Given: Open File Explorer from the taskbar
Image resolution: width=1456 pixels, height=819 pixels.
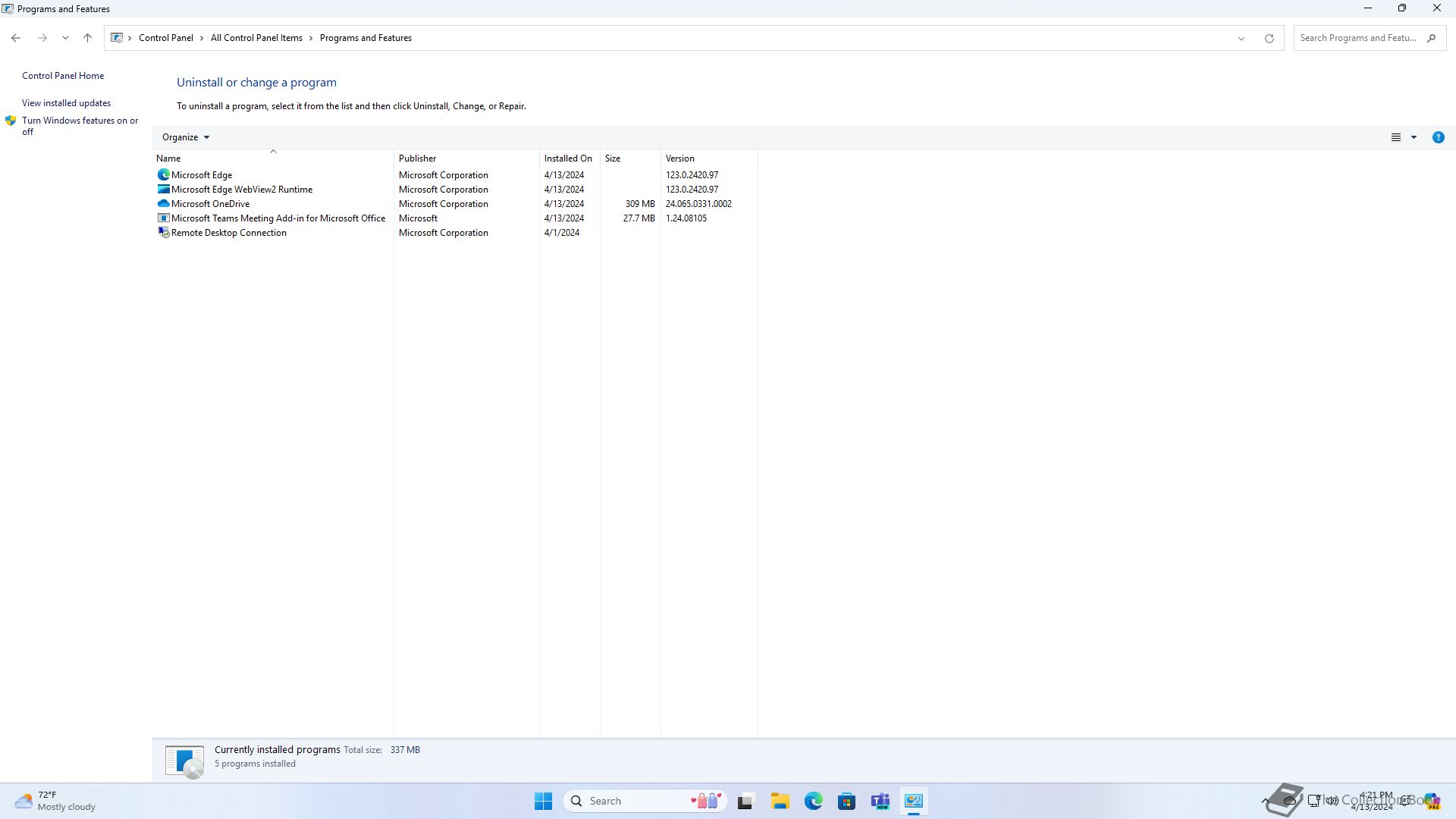Looking at the screenshot, I should [780, 801].
